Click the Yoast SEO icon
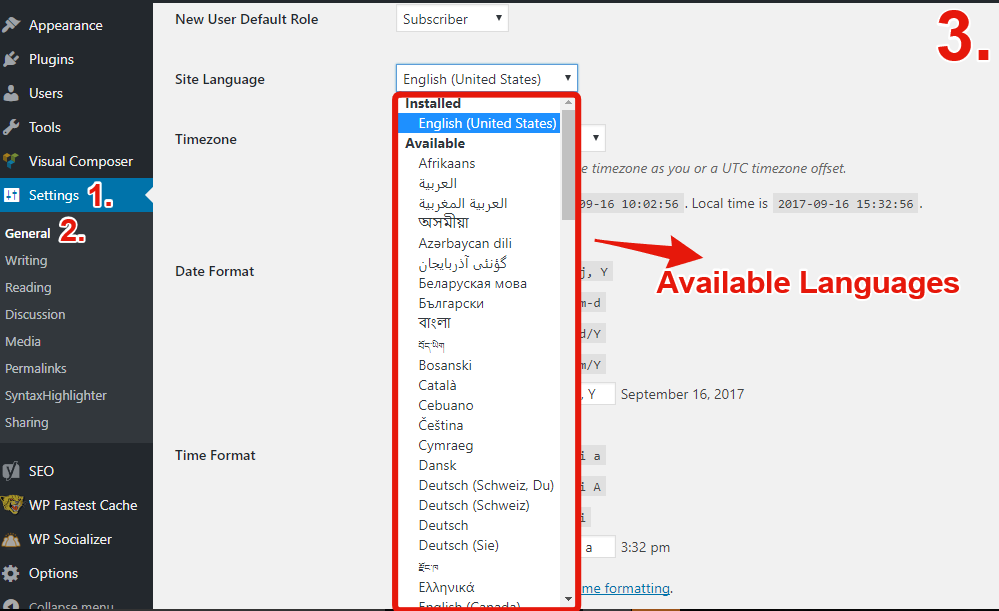 [x=12, y=471]
